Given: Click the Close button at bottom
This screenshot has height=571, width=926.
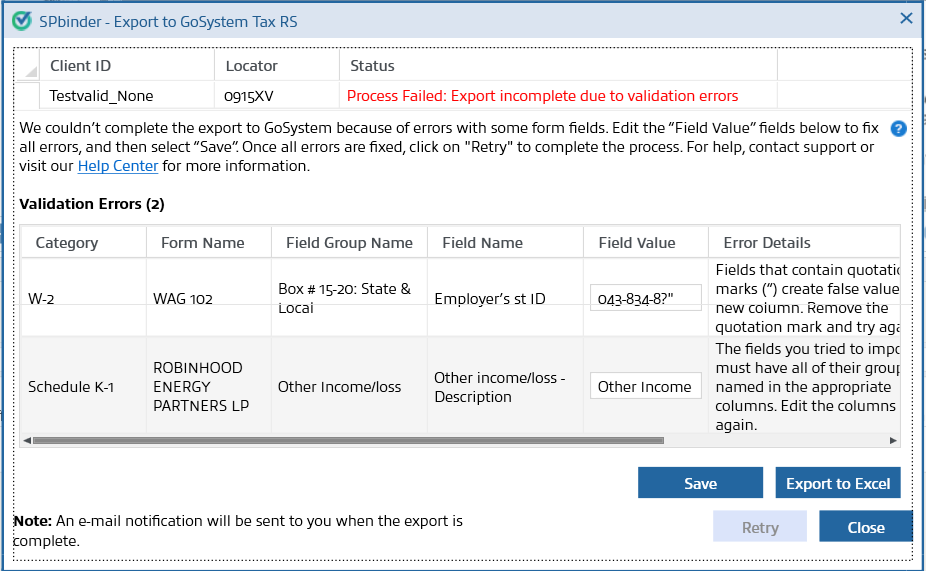Looking at the screenshot, I should pos(865,527).
